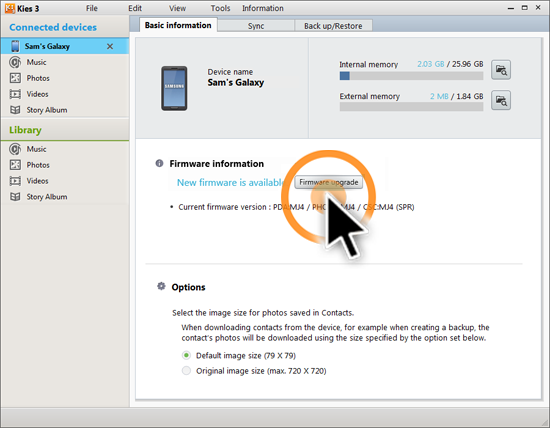
Task: Select Sam's Galaxy phone icon in sidebar
Action: (15, 46)
